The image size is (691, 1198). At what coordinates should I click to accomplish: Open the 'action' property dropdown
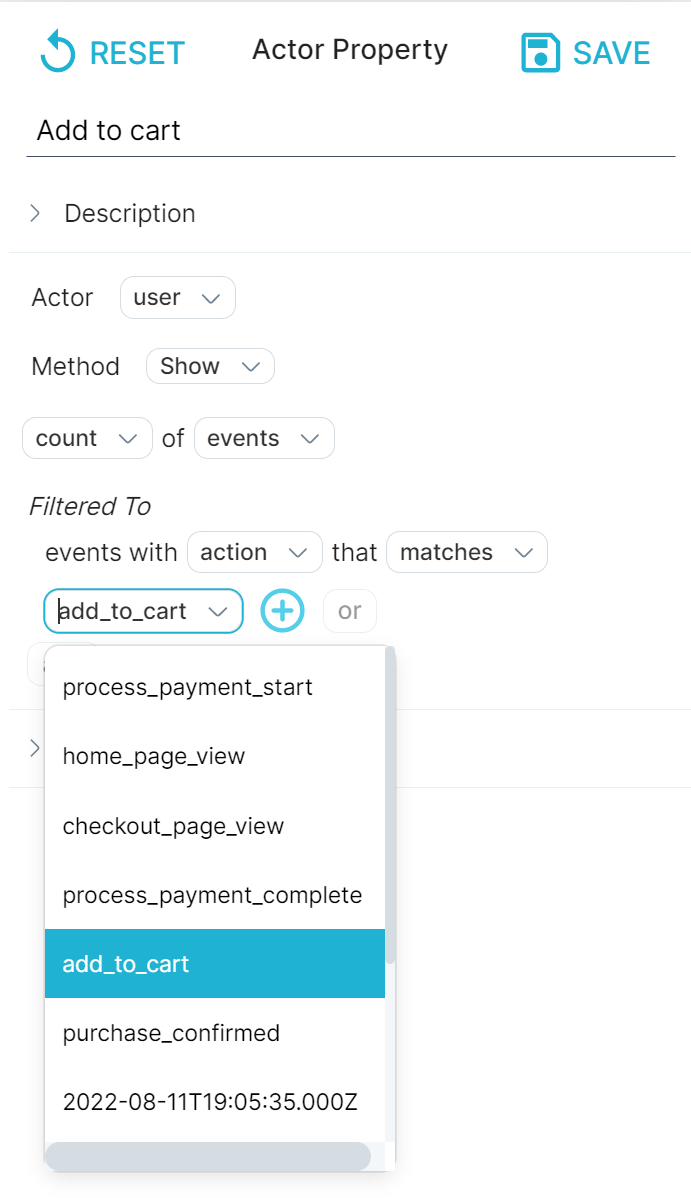255,552
